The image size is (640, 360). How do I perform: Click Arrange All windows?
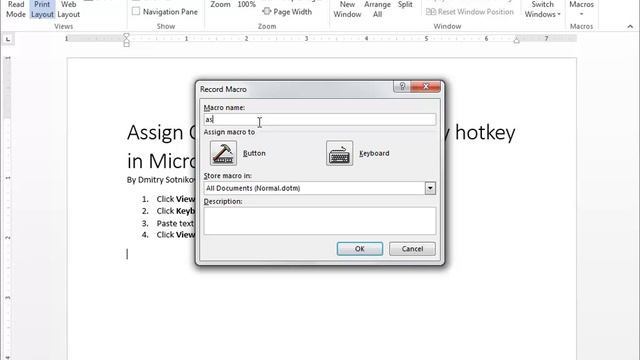(x=378, y=9)
